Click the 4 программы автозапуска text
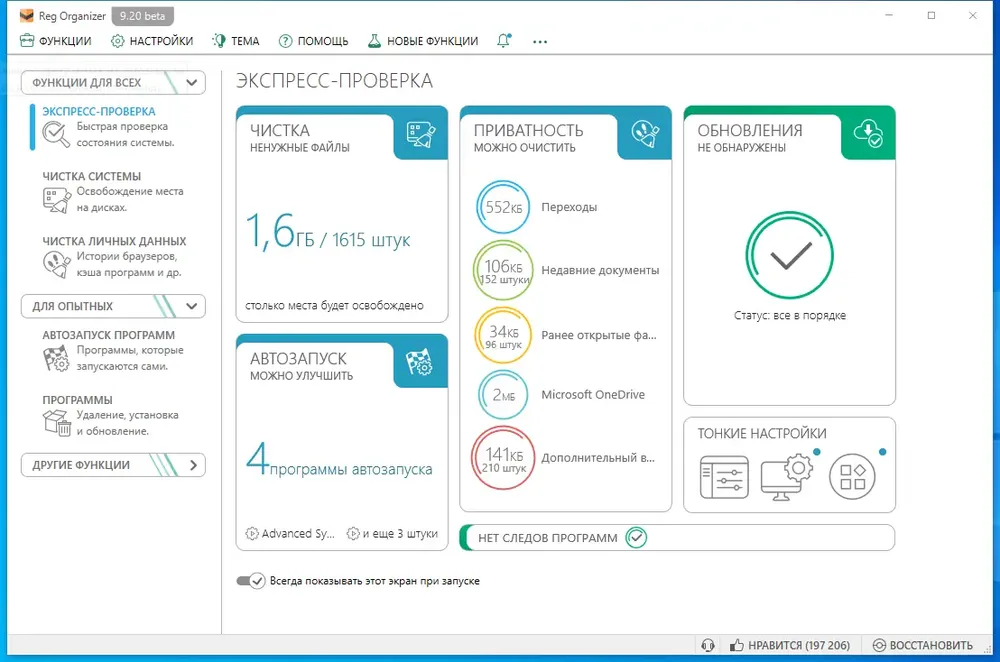Screen dimensions: 1000x662 339,460
